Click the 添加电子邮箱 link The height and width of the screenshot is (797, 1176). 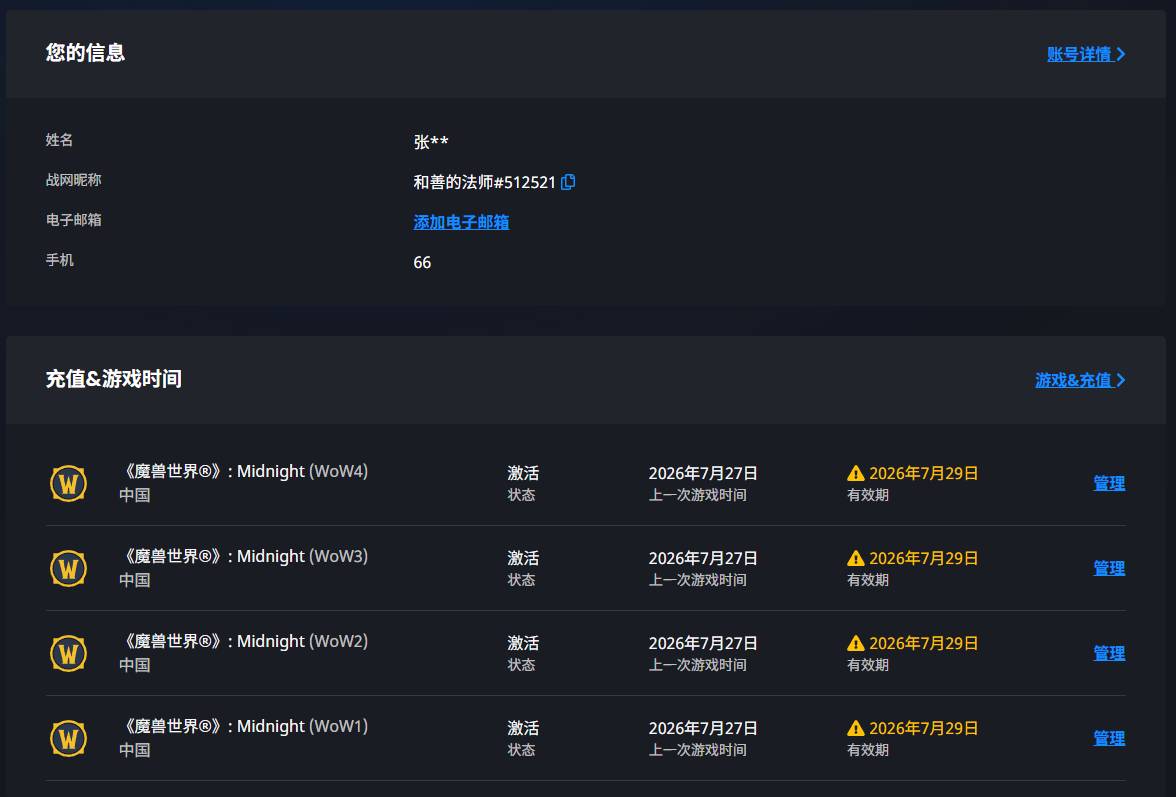(461, 222)
